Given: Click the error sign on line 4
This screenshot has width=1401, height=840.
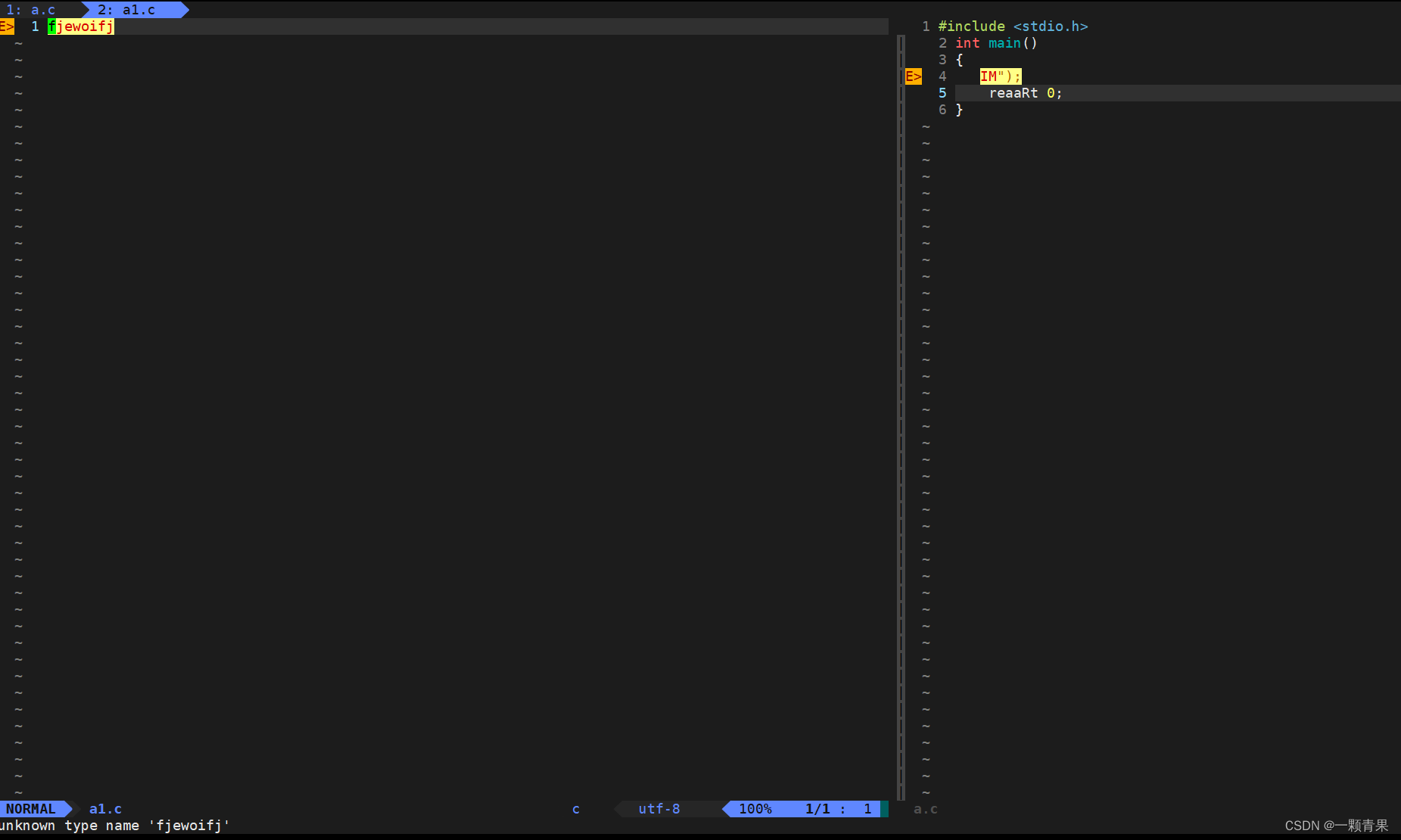Looking at the screenshot, I should coord(914,76).
